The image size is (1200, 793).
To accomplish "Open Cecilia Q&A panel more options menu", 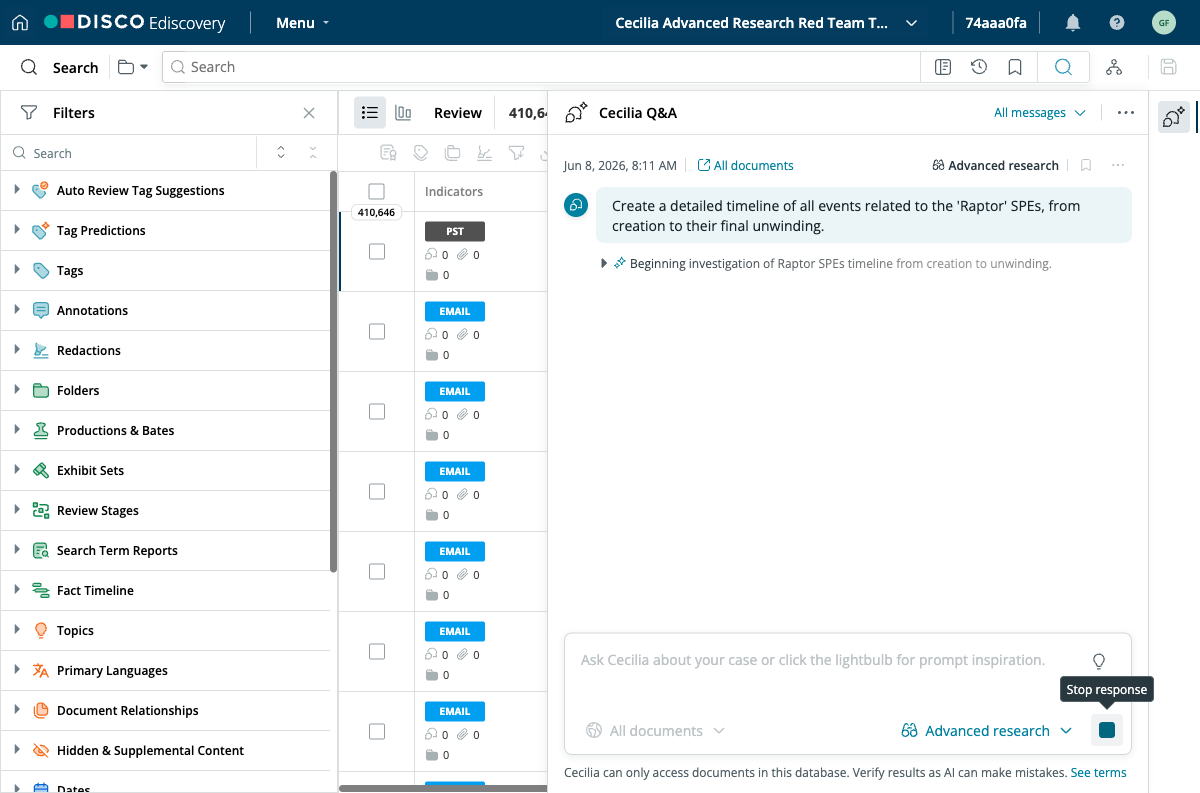I will pos(1126,113).
